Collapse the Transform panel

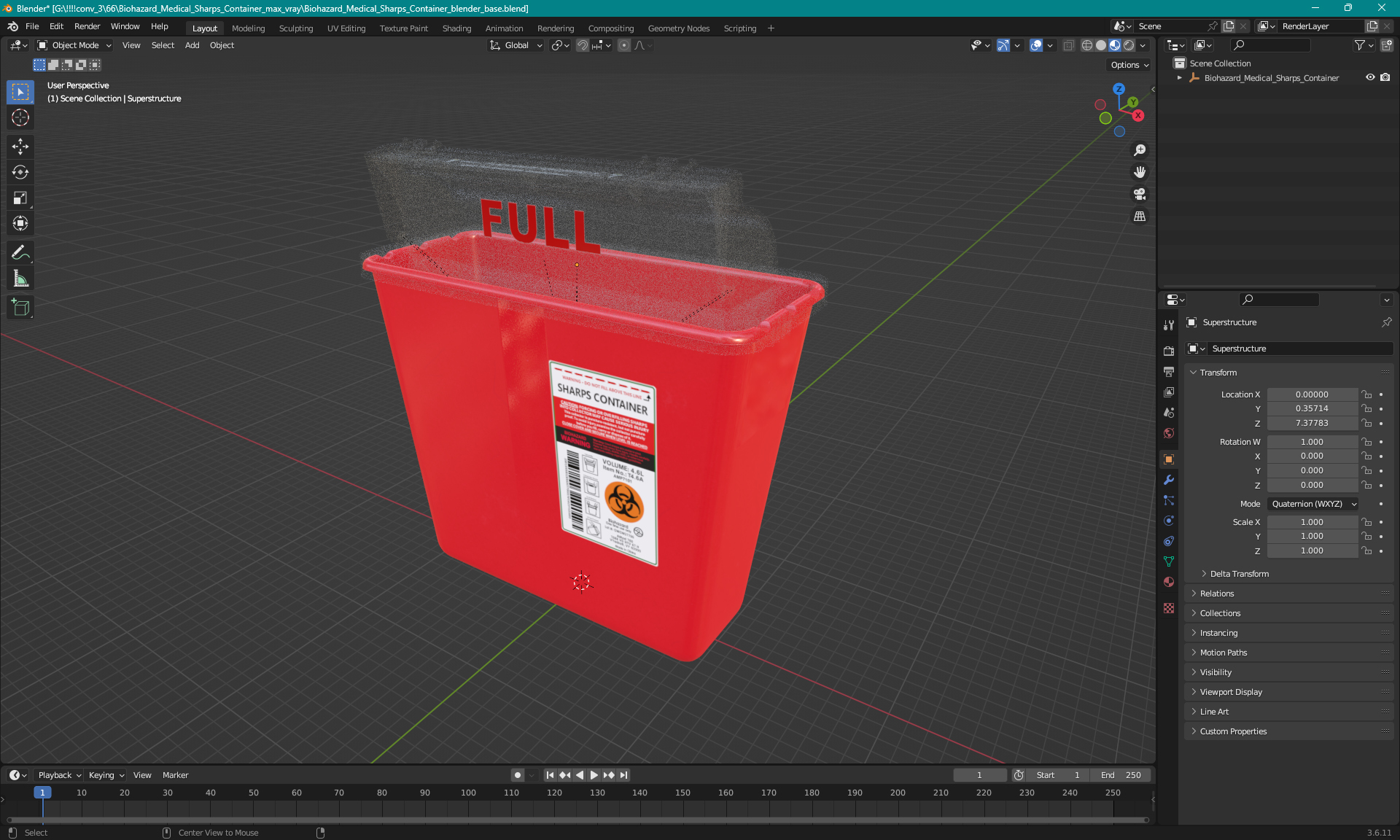coord(1218,373)
